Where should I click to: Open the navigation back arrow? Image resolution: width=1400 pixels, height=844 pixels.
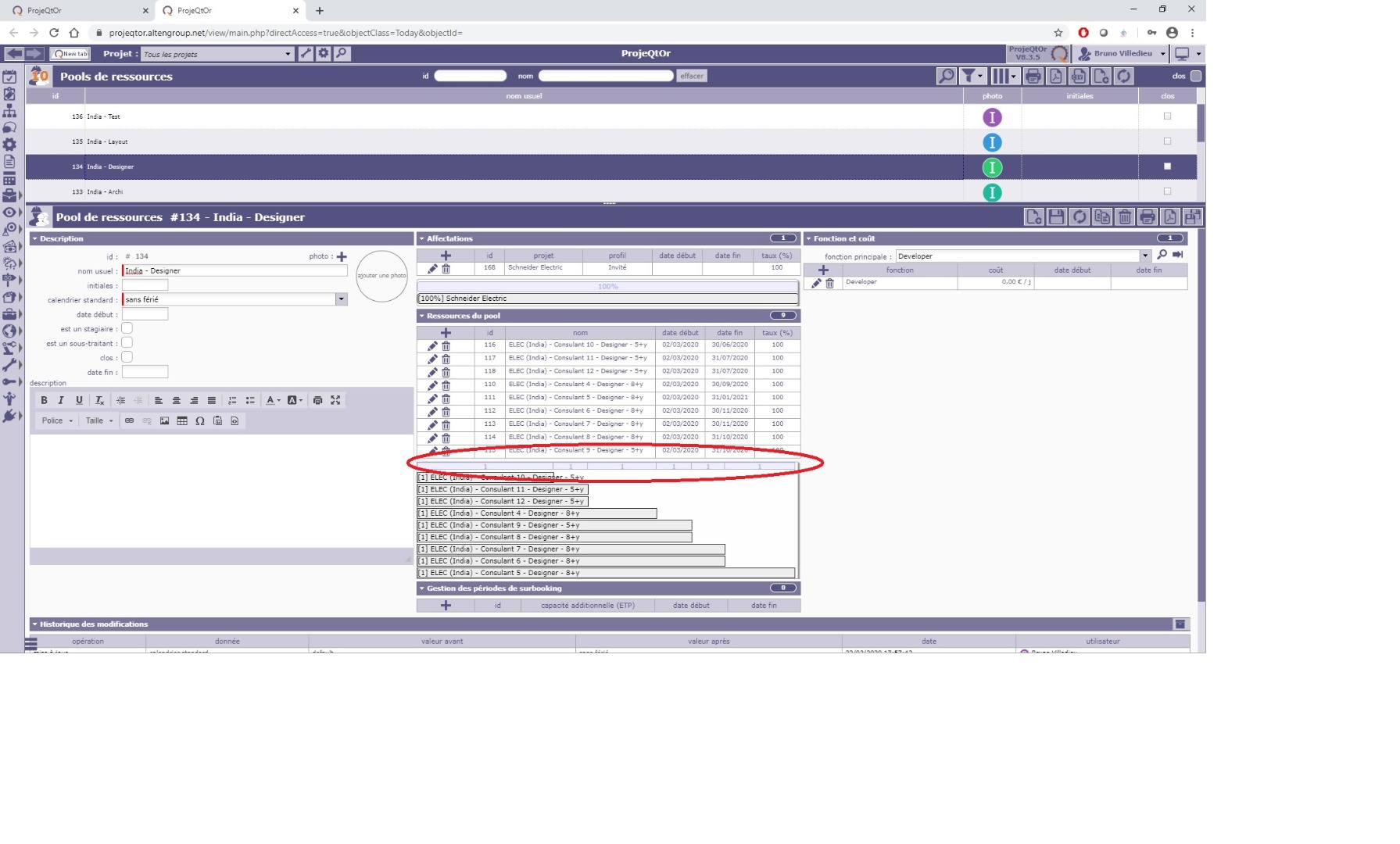[14, 53]
